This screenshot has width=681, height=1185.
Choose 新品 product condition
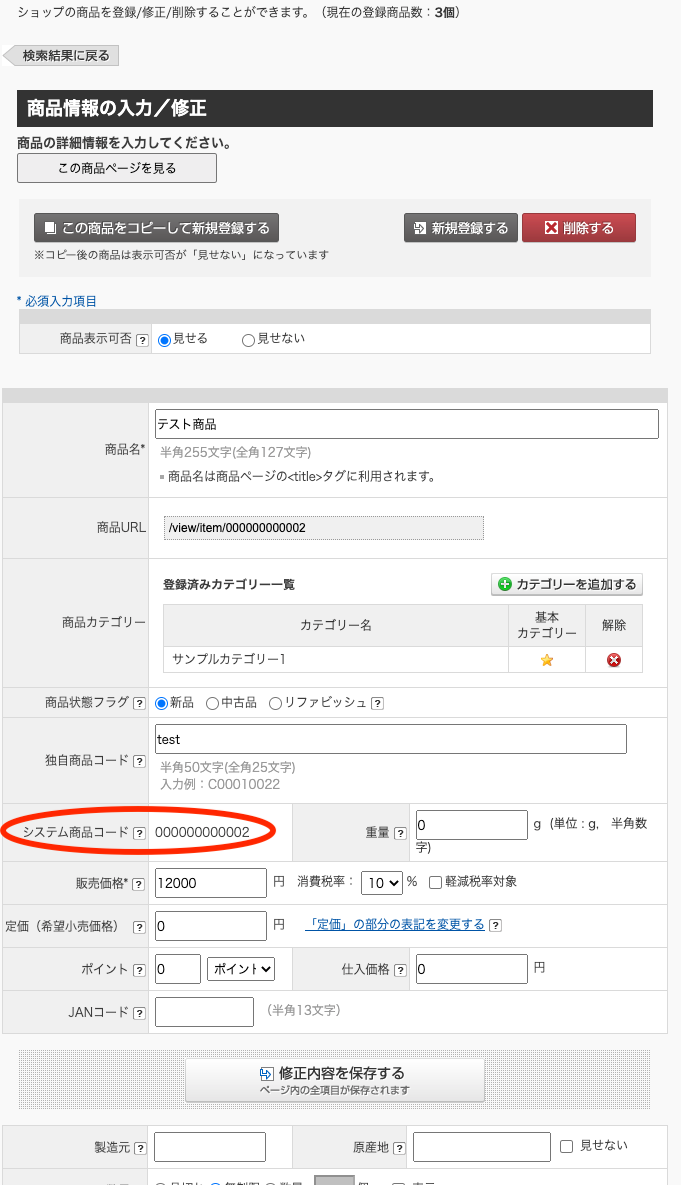pos(161,704)
